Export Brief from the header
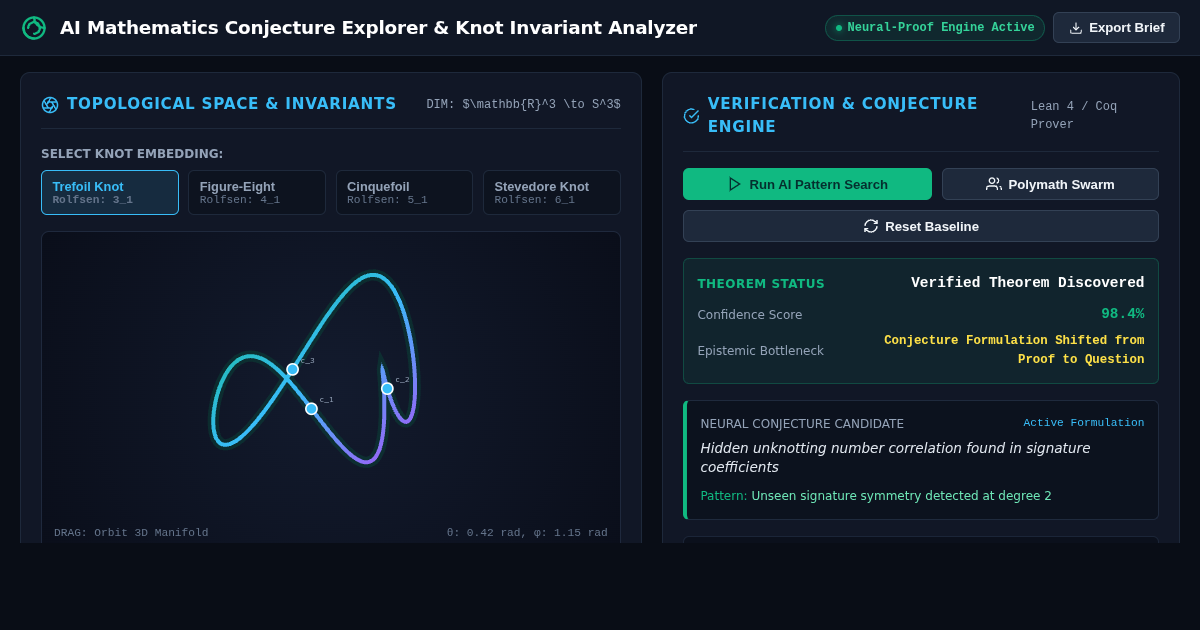The image size is (1200, 630). [x=1116, y=28]
